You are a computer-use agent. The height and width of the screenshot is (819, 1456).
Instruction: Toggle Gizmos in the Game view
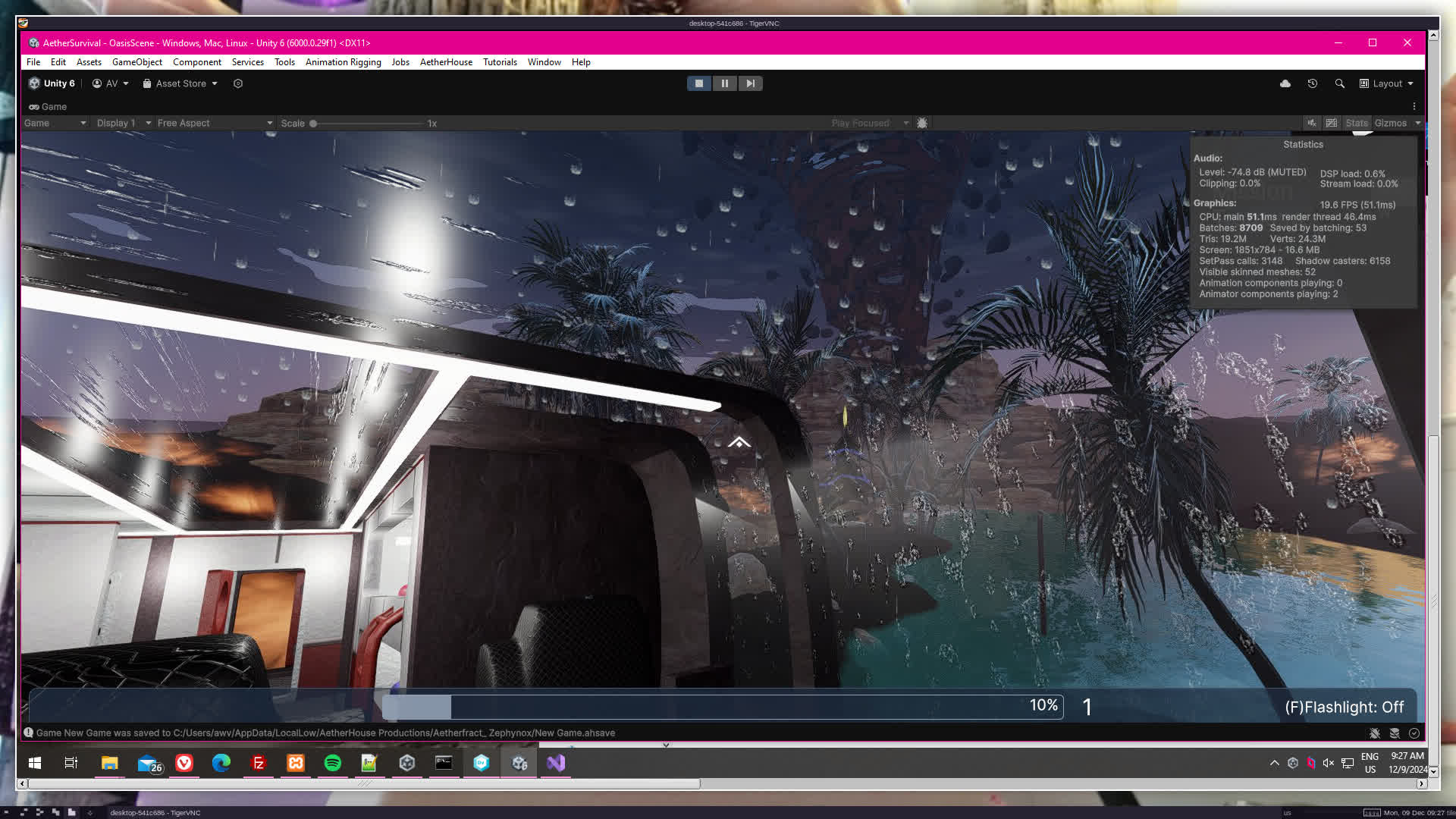point(1390,123)
